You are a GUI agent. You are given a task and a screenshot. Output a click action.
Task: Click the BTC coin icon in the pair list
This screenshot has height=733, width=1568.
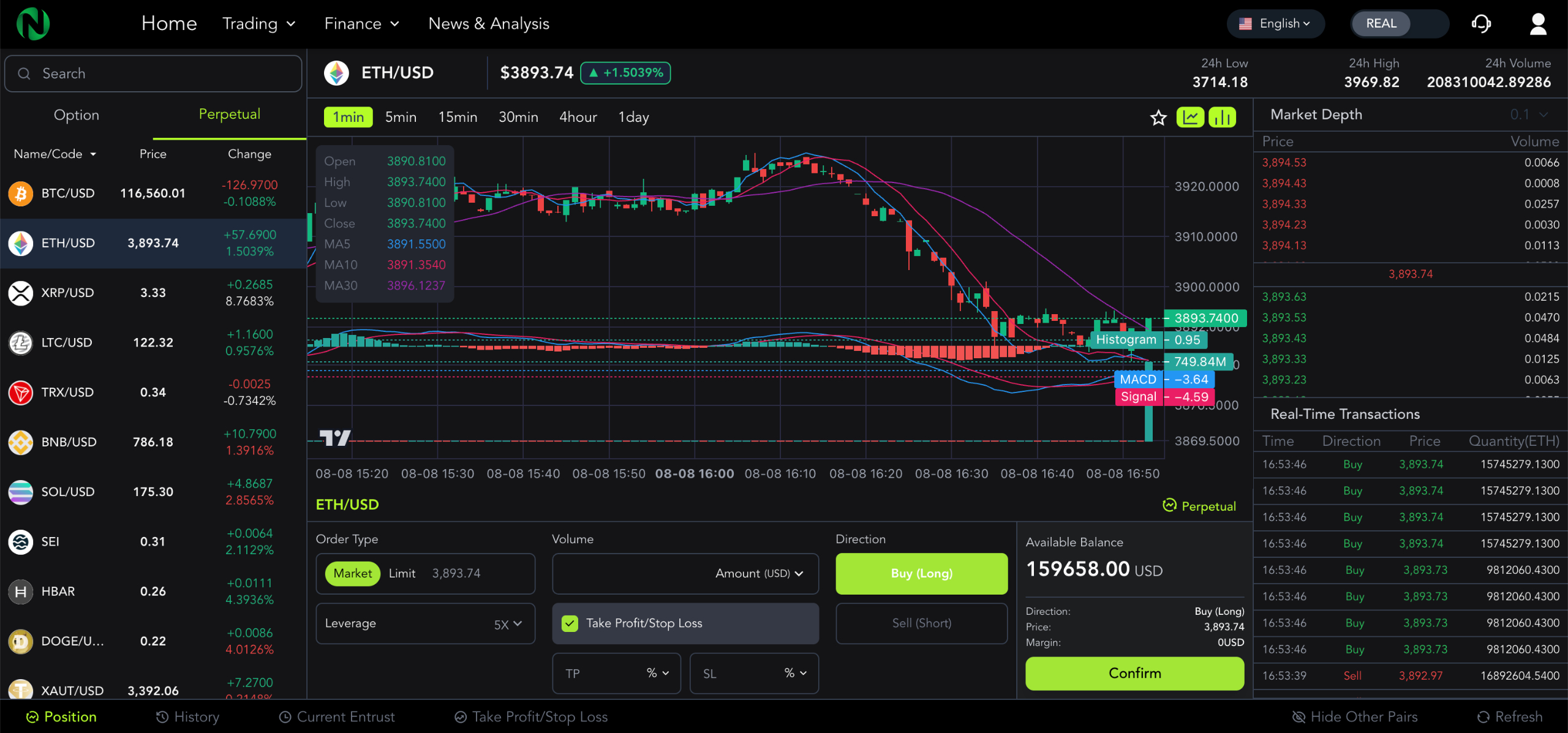20,193
